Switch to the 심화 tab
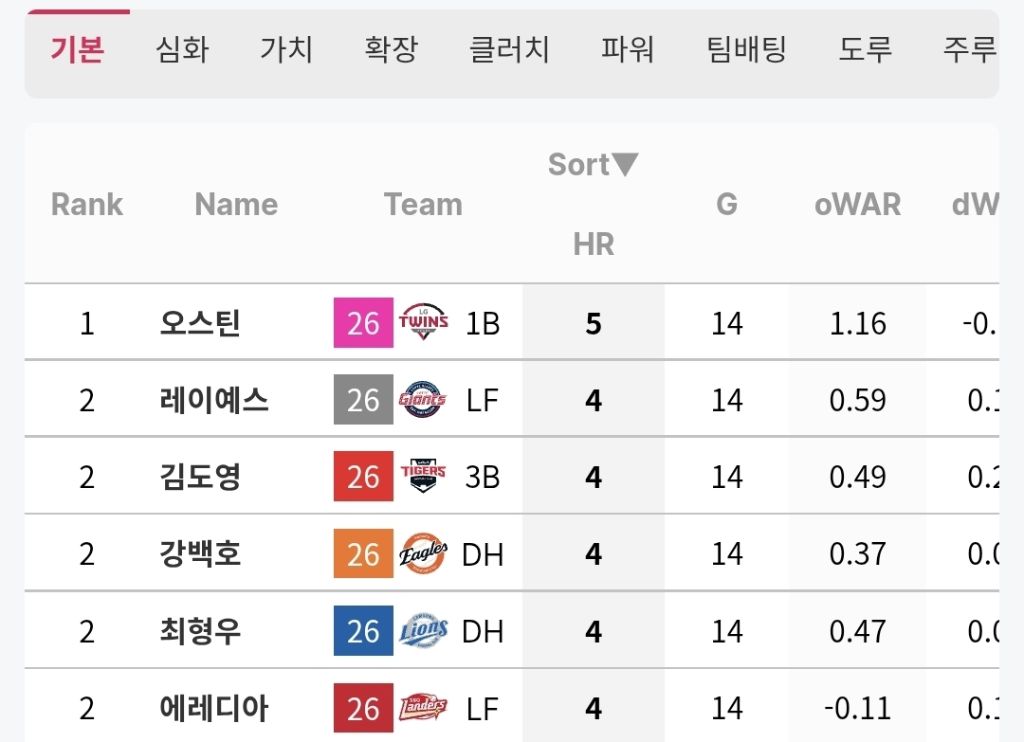This screenshot has width=1024, height=742. click(x=182, y=49)
